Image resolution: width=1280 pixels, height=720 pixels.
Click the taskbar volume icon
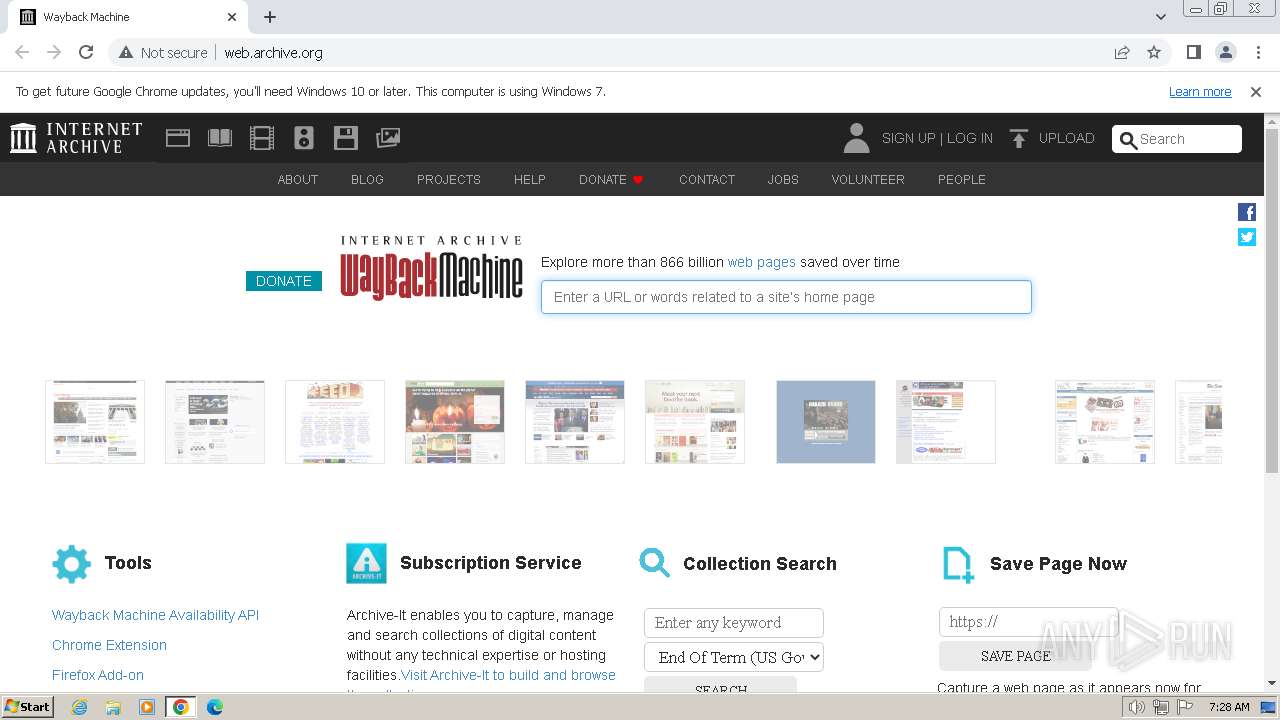1137,707
